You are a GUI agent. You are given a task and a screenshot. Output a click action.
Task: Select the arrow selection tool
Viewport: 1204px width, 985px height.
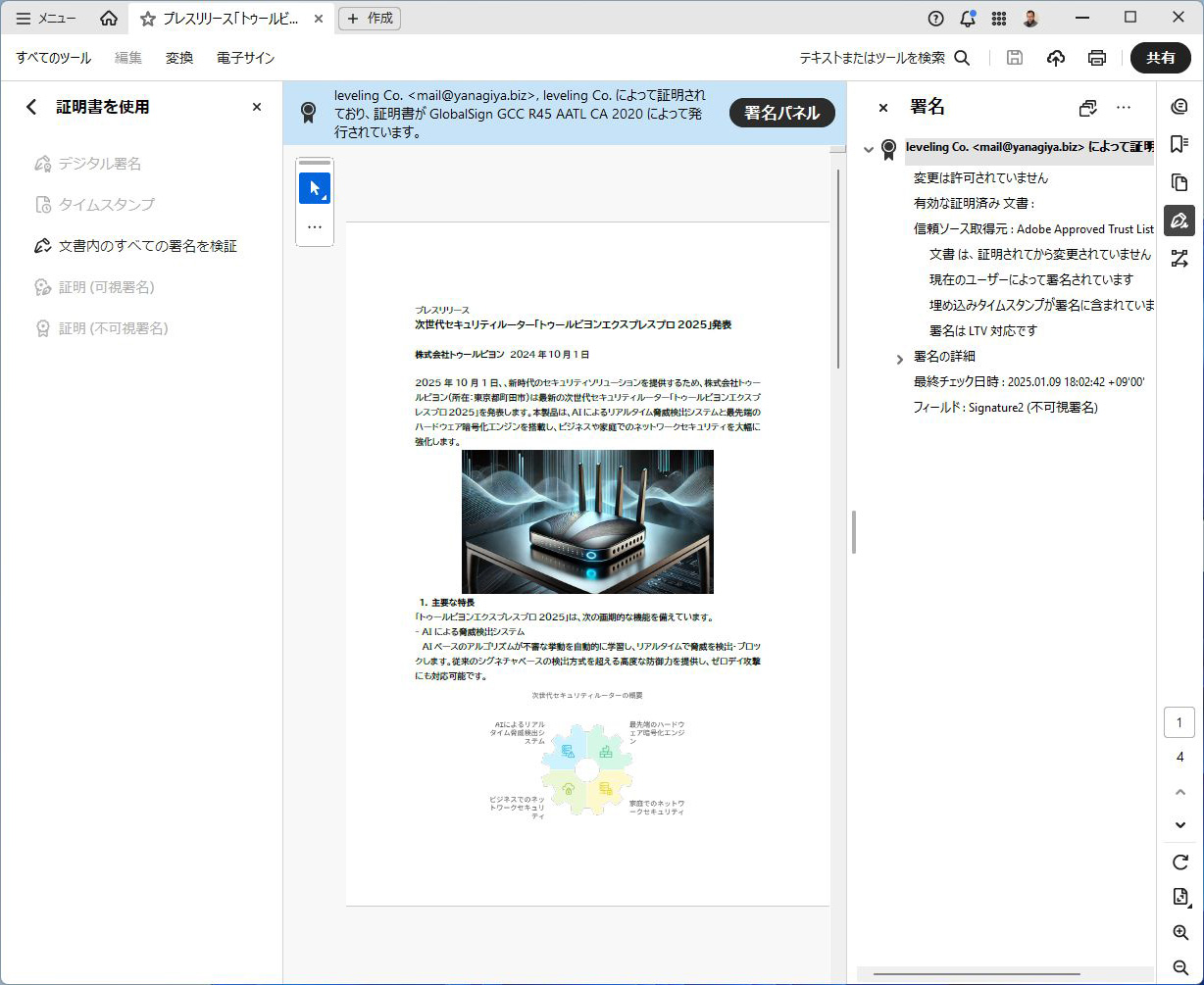click(315, 188)
